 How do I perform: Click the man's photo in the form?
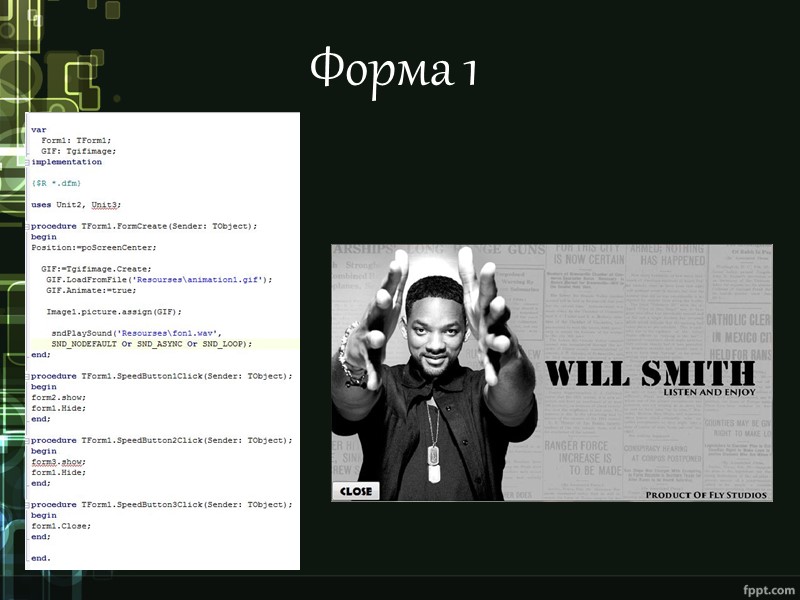(434, 375)
